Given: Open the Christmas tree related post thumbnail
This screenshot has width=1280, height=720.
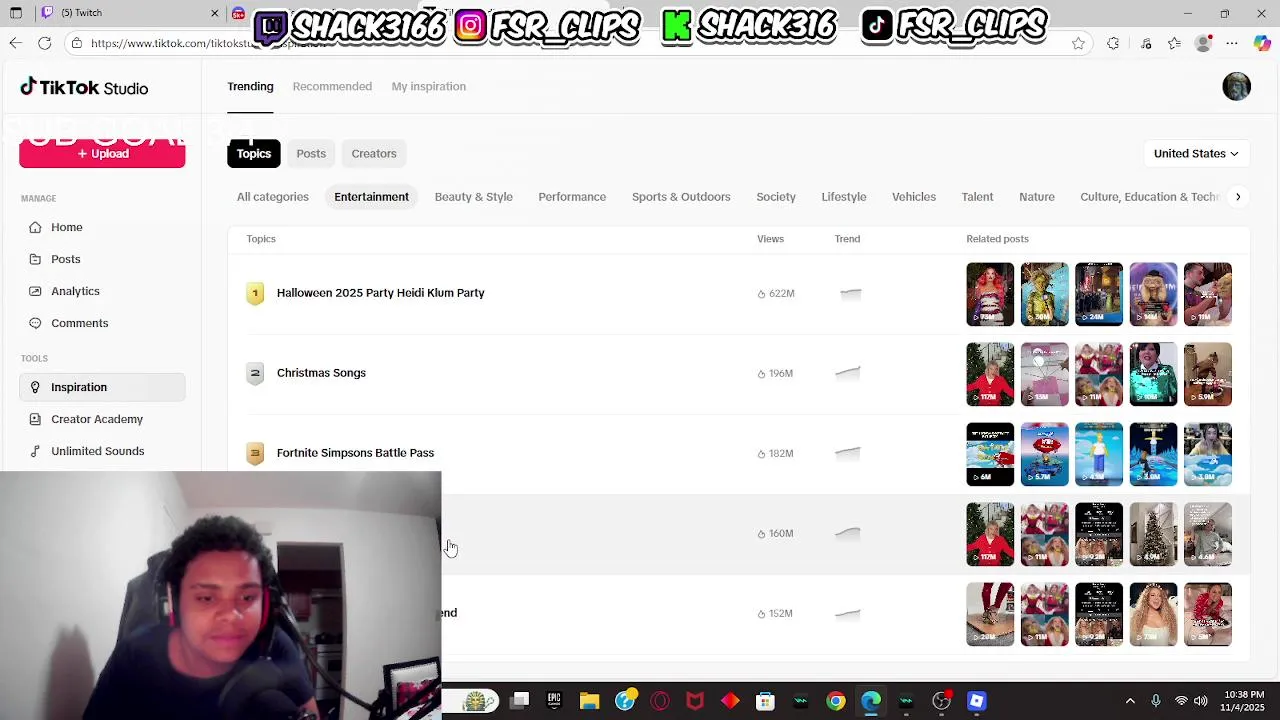Looking at the screenshot, I should pyautogui.click(x=1153, y=534).
